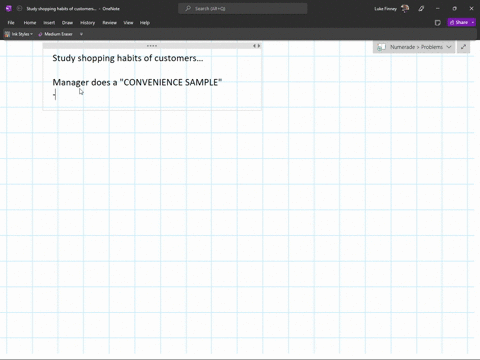Screen dimensions: 480x360
Task: Open the Help tab
Action: tap(145, 23)
